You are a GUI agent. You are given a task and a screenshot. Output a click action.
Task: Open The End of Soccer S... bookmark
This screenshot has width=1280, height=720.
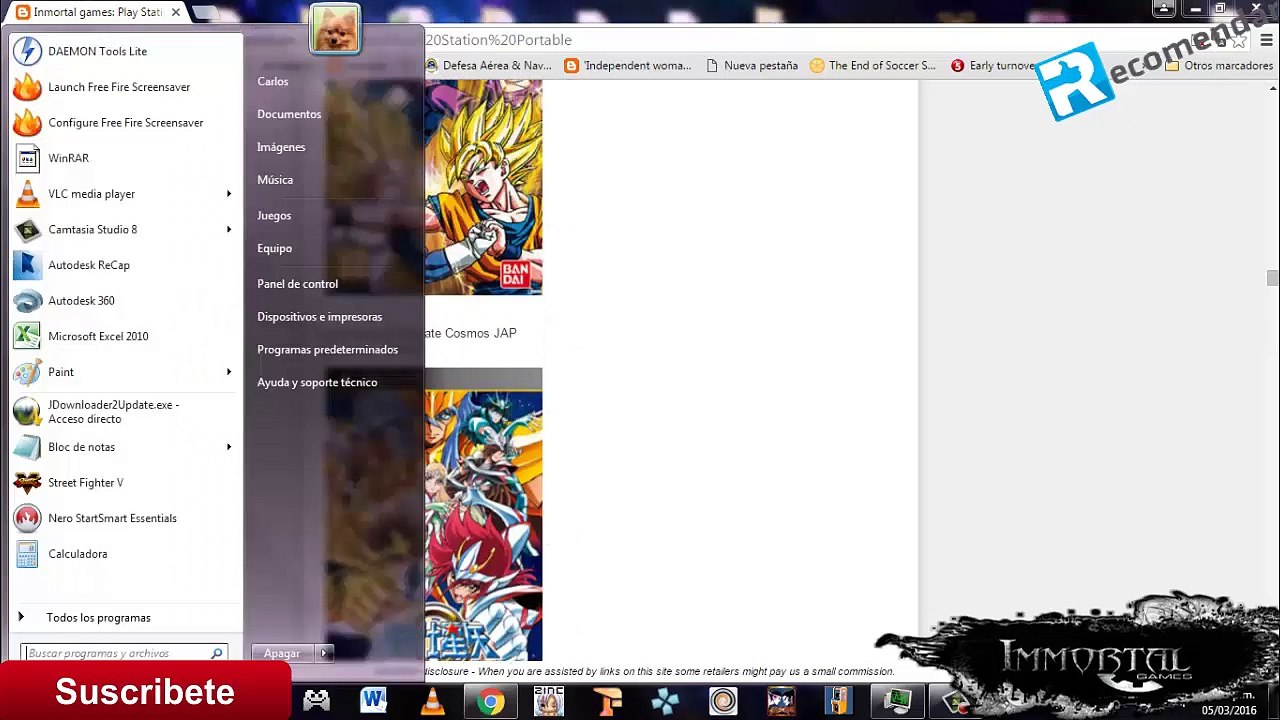point(873,65)
